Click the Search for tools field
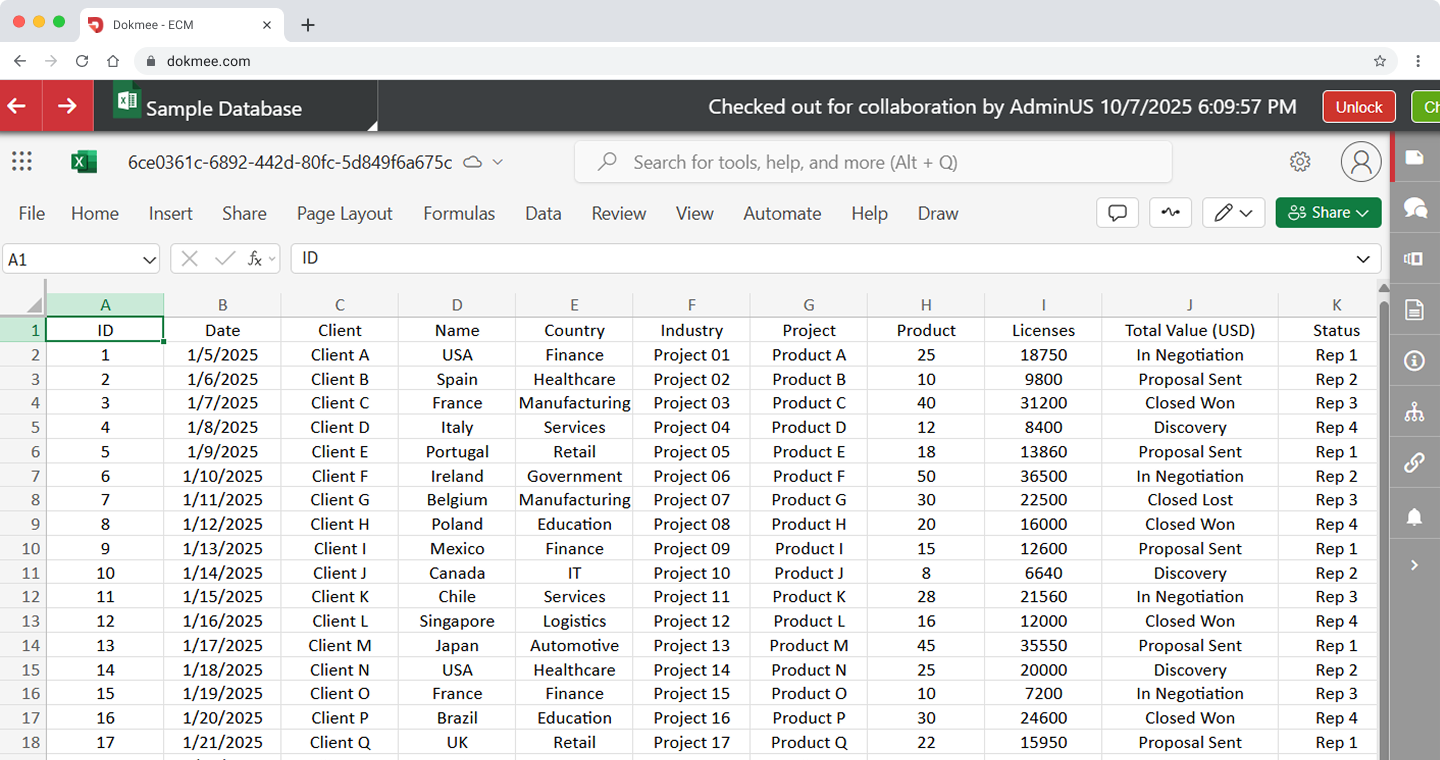1440x760 pixels. point(873,162)
